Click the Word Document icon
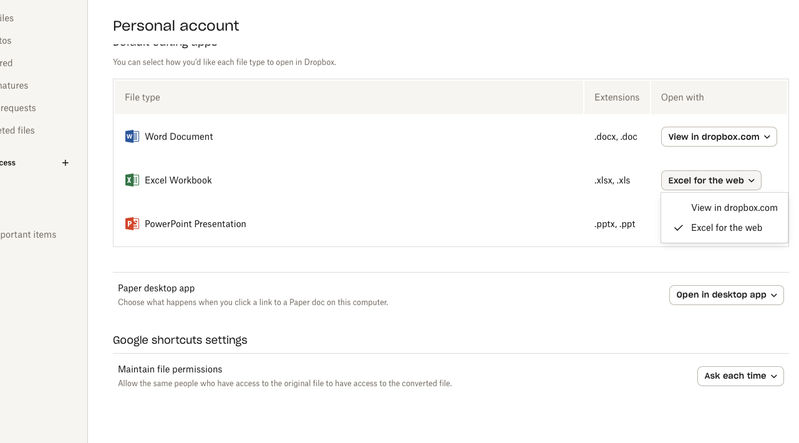Screen dimensions: 799x443 click(x=132, y=137)
